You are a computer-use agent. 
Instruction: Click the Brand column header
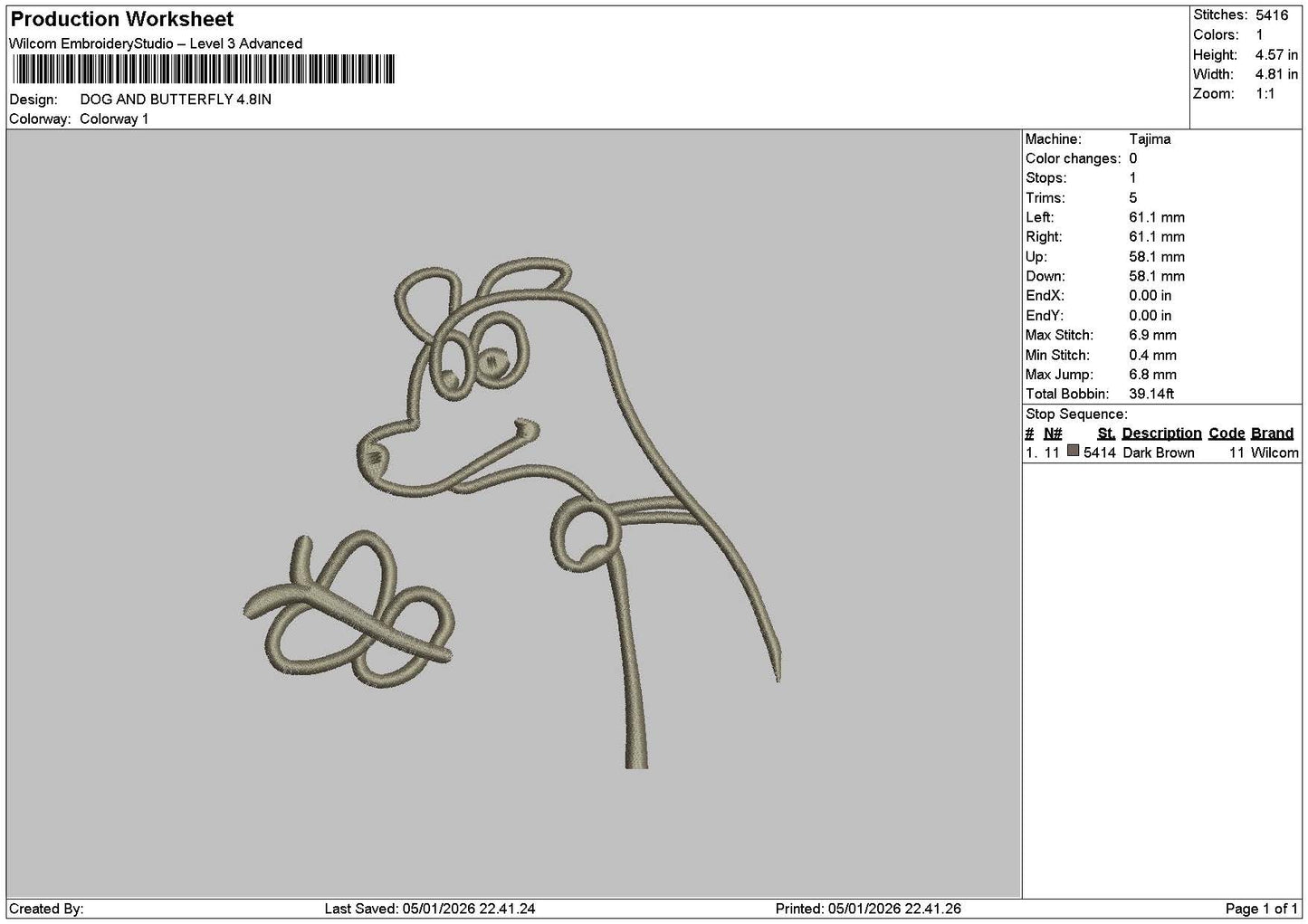click(x=1272, y=433)
